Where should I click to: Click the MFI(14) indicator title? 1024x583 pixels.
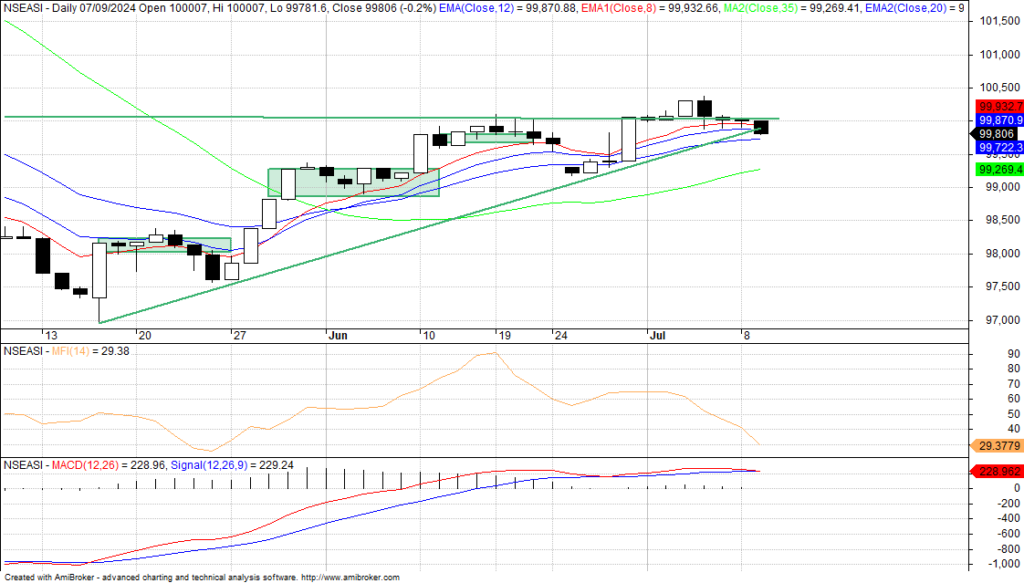point(71,351)
